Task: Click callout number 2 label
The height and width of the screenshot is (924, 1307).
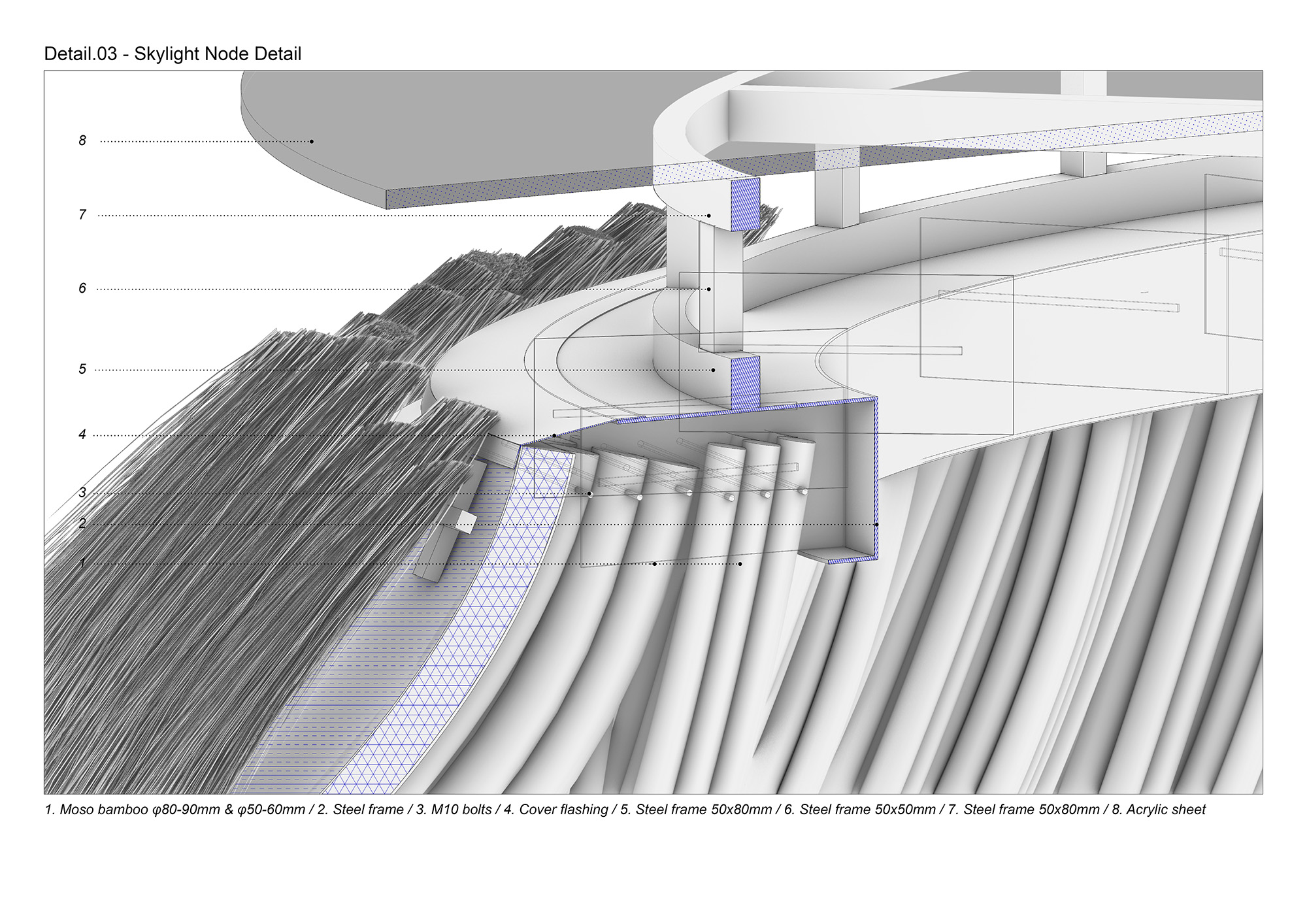Action: pos(82,523)
